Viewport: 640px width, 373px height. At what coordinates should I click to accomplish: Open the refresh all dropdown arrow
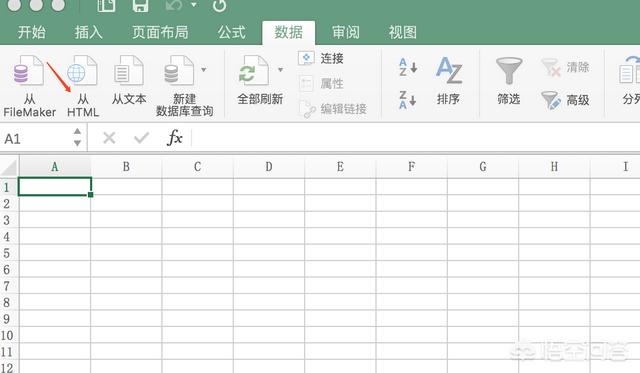[280, 70]
